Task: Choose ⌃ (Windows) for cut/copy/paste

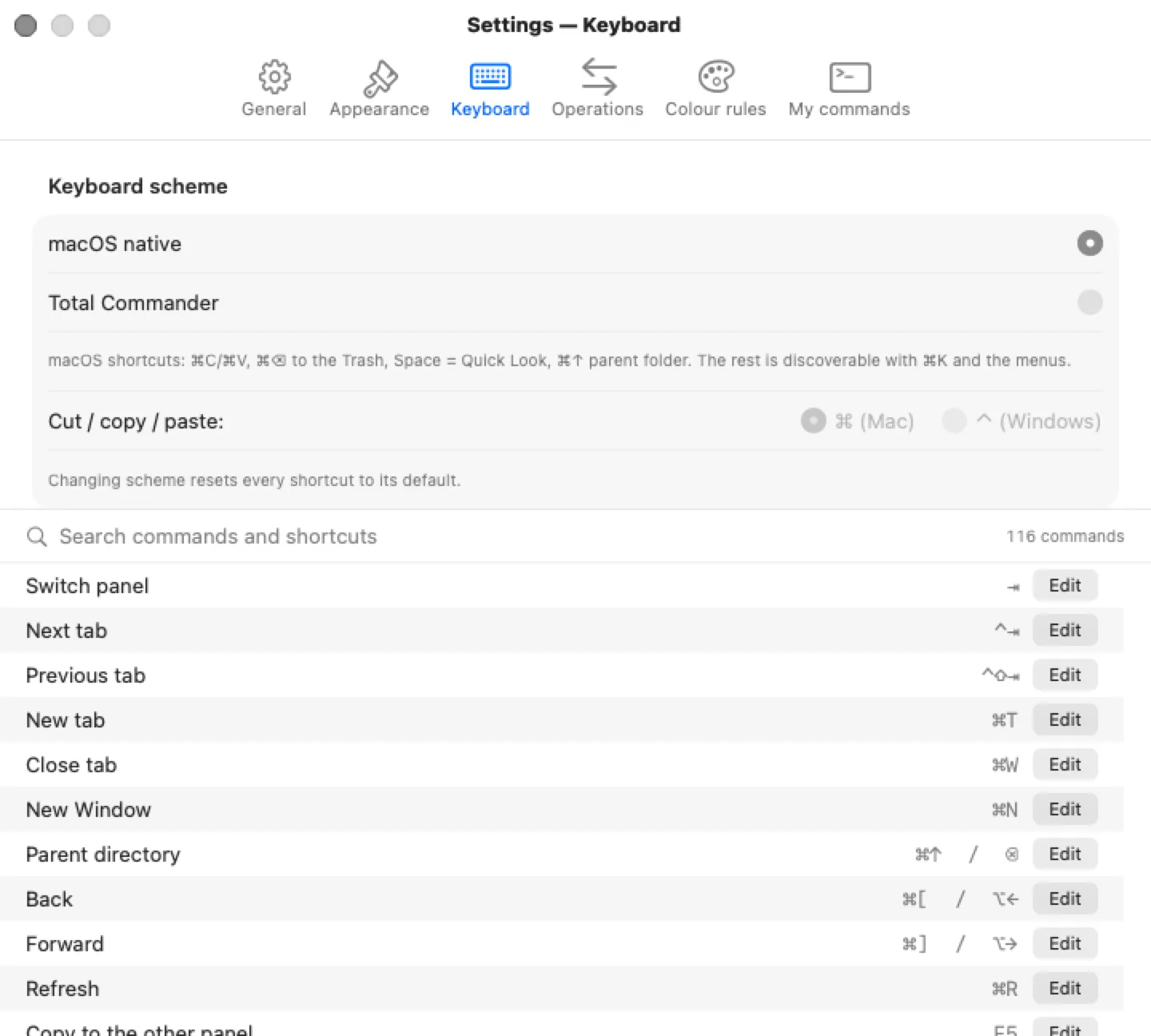Action: (x=954, y=420)
